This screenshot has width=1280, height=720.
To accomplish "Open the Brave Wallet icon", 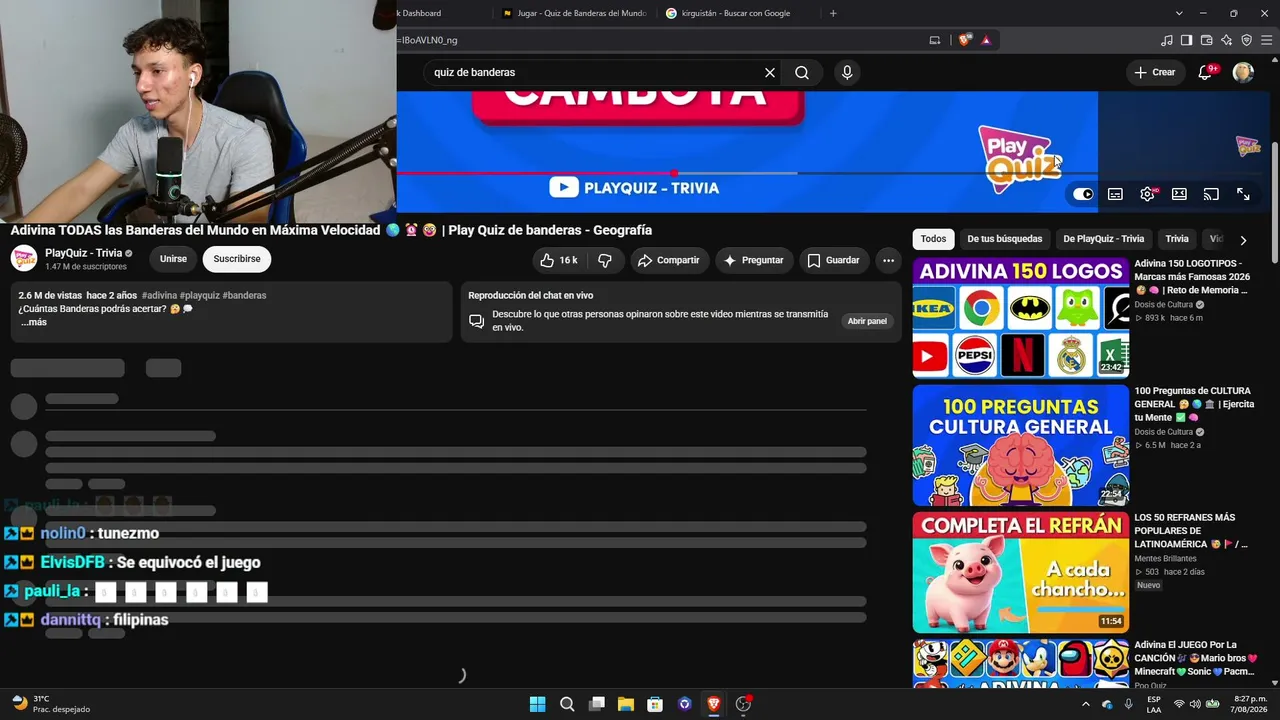I will point(1207,40).
